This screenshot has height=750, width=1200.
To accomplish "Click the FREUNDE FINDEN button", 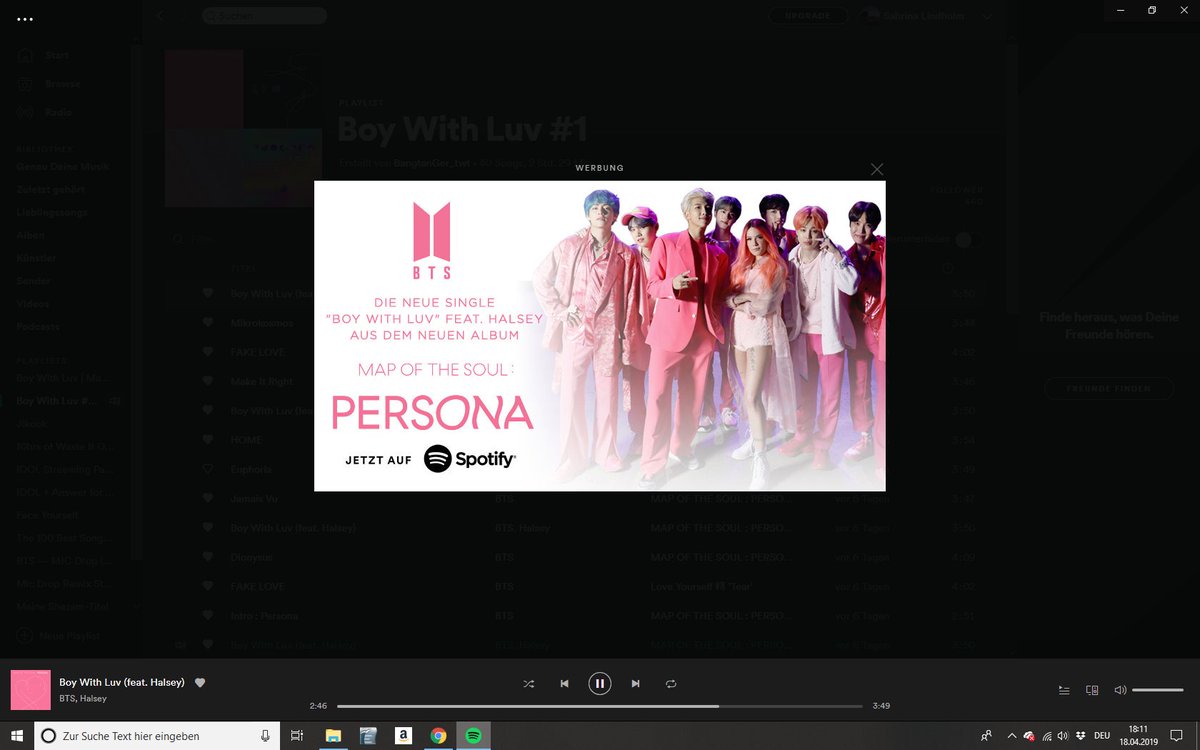I will (1108, 388).
